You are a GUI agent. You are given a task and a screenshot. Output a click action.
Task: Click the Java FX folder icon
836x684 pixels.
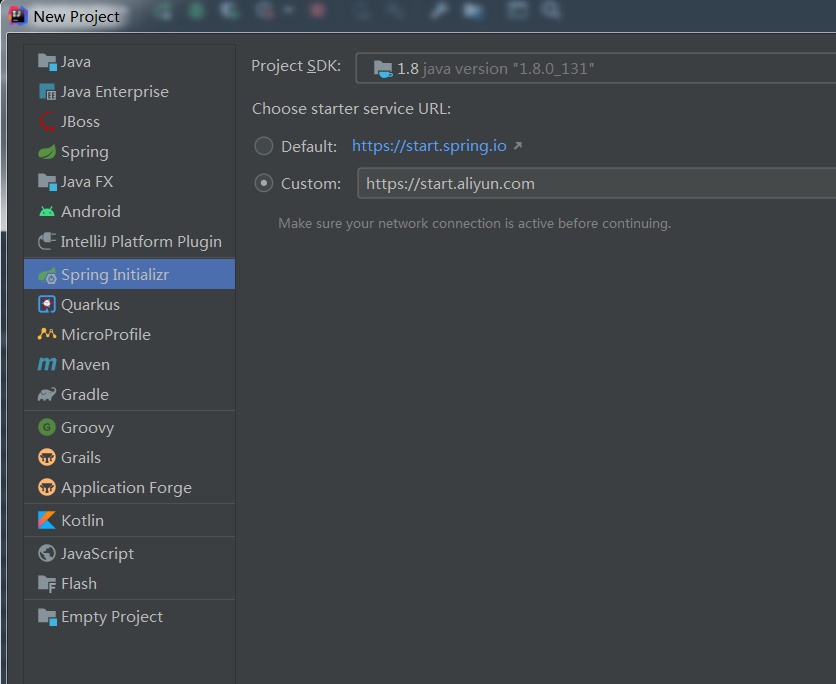click(x=47, y=182)
